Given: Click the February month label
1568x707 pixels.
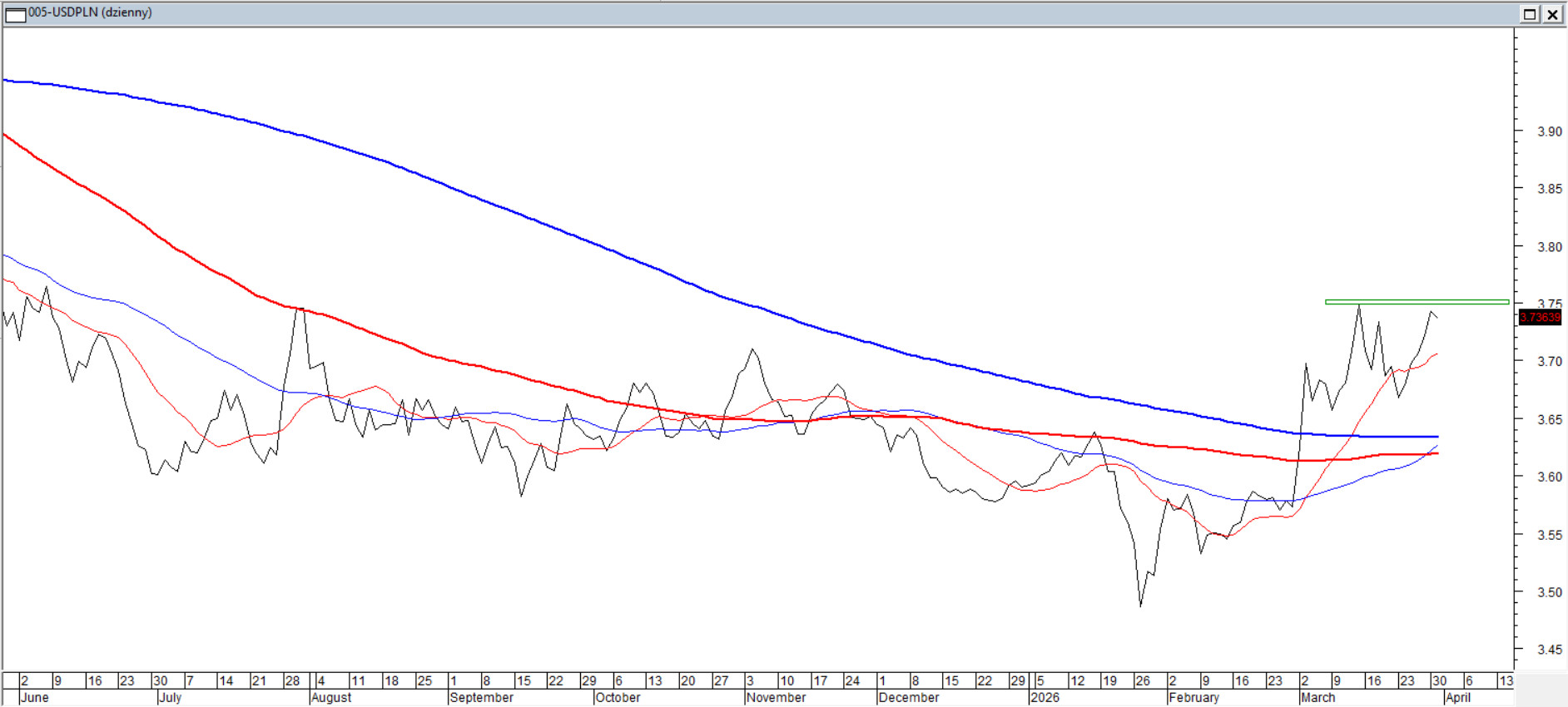Looking at the screenshot, I should (1193, 698).
